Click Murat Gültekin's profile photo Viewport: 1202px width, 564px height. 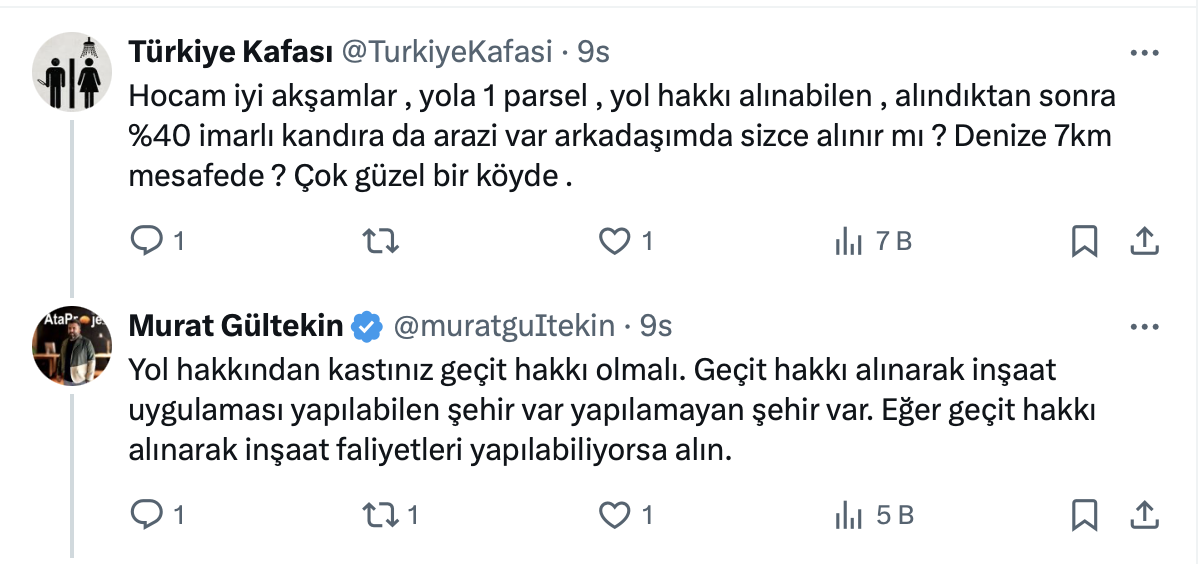tap(72, 345)
